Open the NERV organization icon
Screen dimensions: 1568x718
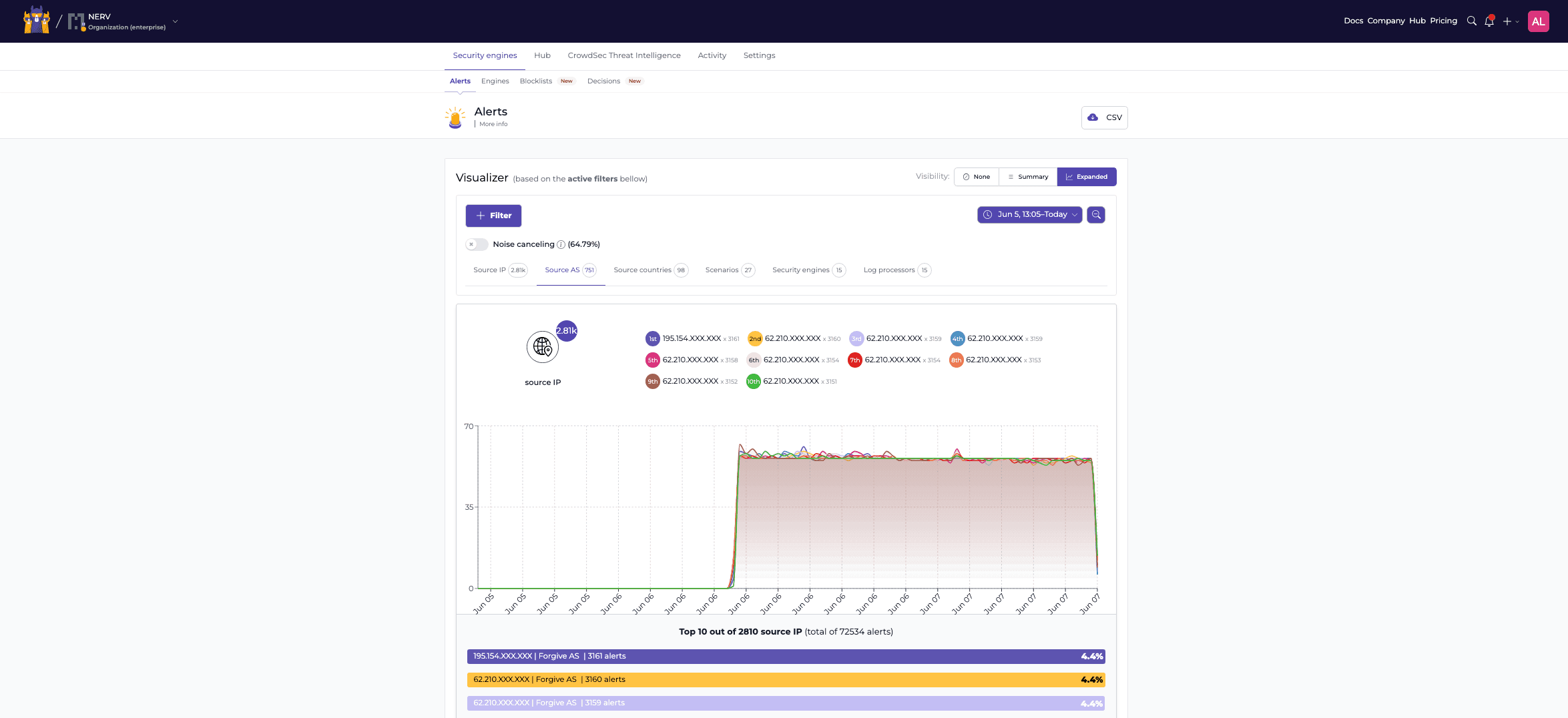click(76, 21)
